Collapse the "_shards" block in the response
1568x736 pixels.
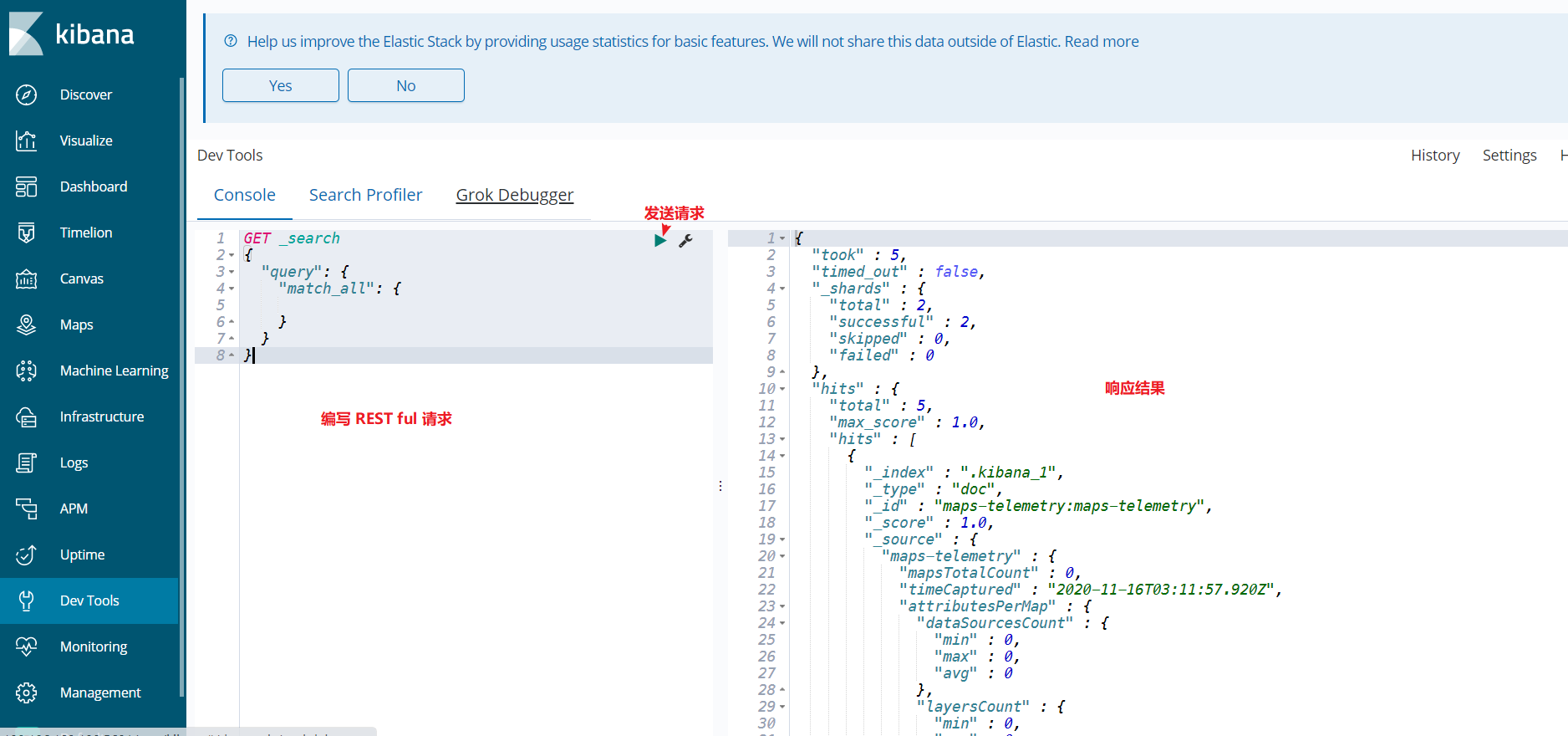click(x=782, y=289)
